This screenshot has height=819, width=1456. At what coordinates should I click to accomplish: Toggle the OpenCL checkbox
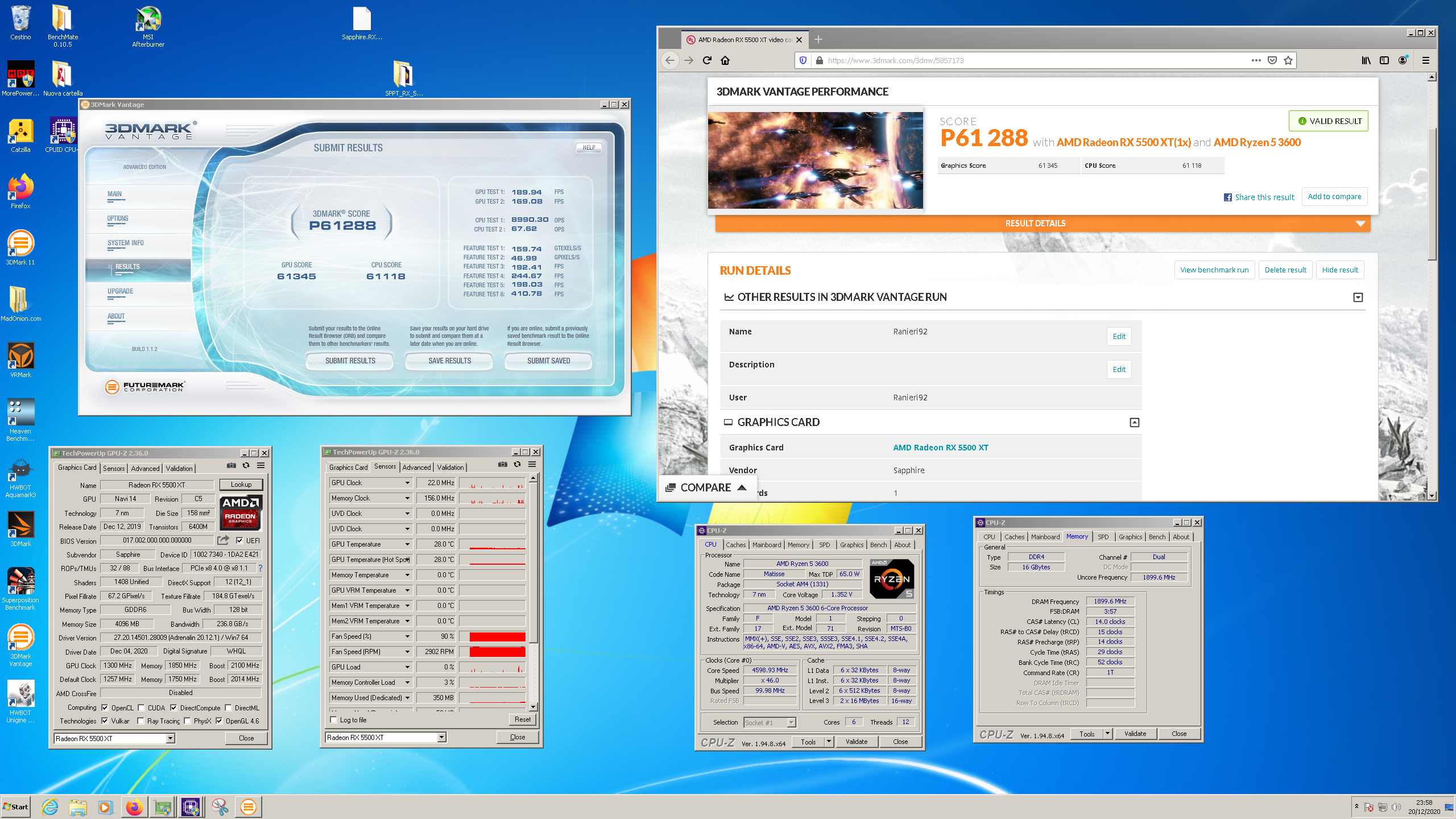point(105,708)
